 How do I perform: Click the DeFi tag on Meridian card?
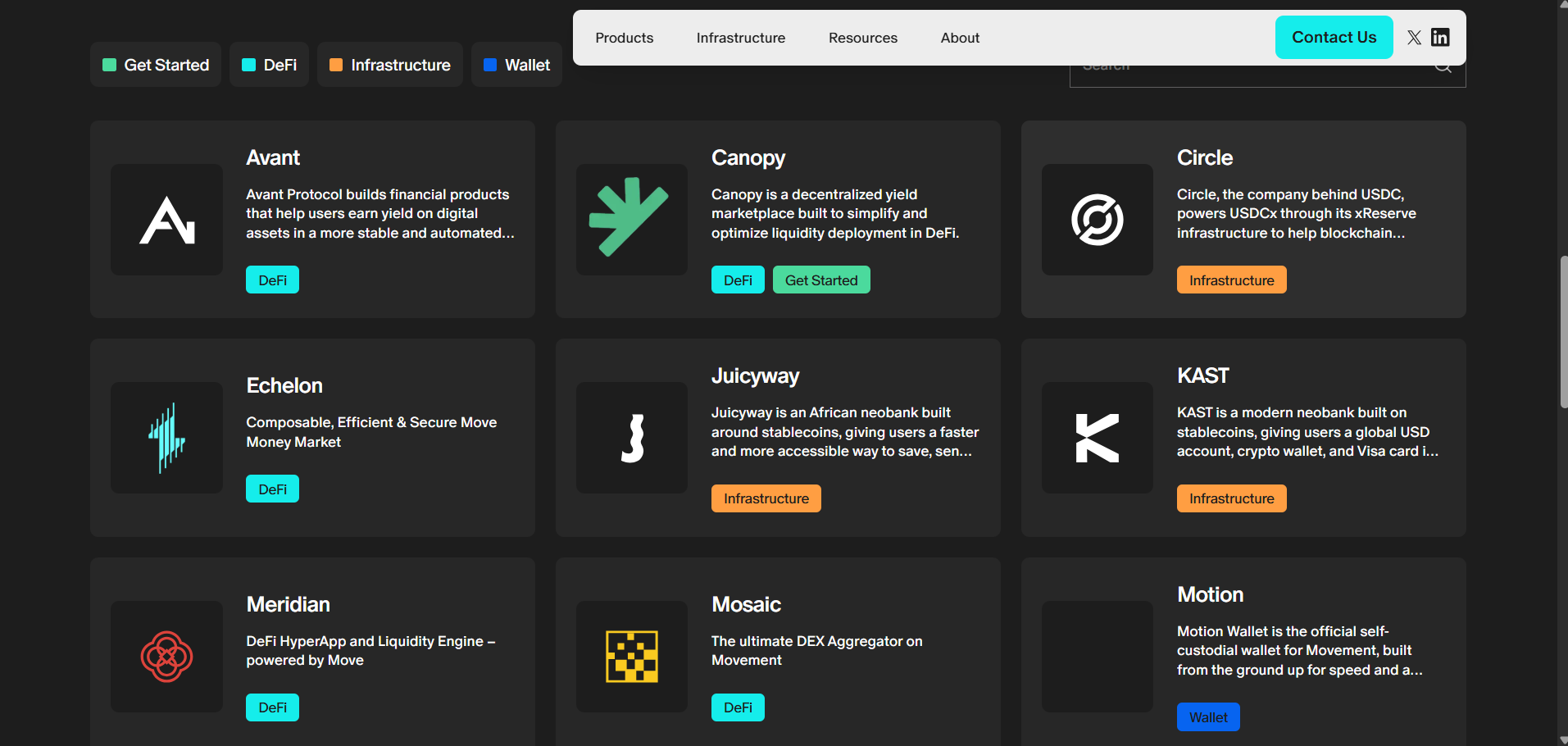[272, 707]
